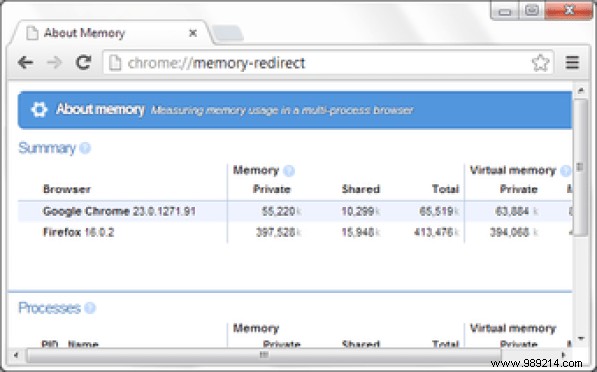Click the page icon in the address bar
The height and width of the screenshot is (372, 597).
tap(115, 63)
